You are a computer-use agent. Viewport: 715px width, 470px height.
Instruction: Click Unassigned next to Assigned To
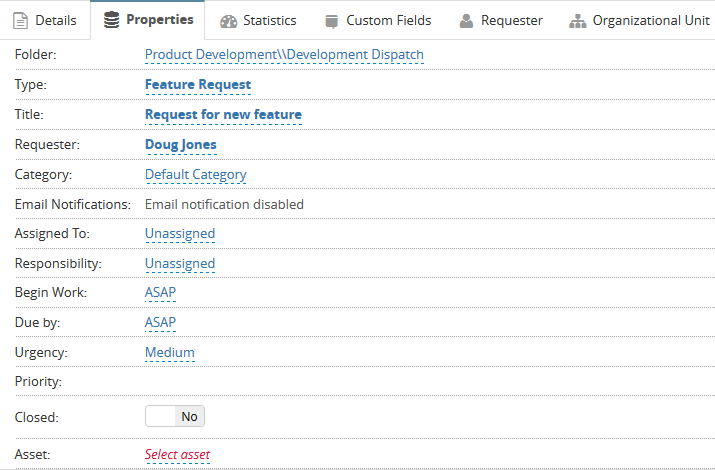180,234
